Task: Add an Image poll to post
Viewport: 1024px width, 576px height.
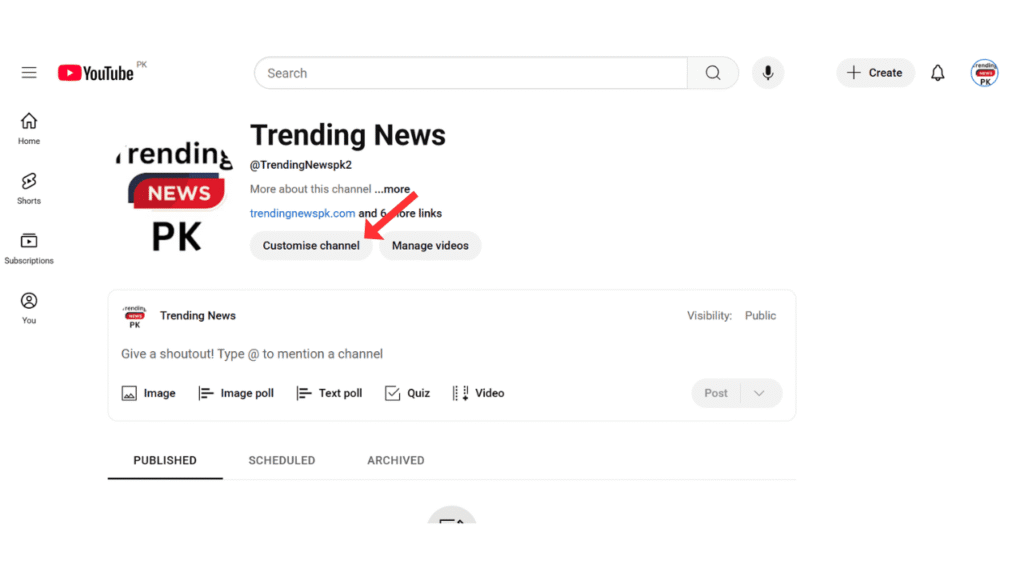Action: (x=236, y=393)
